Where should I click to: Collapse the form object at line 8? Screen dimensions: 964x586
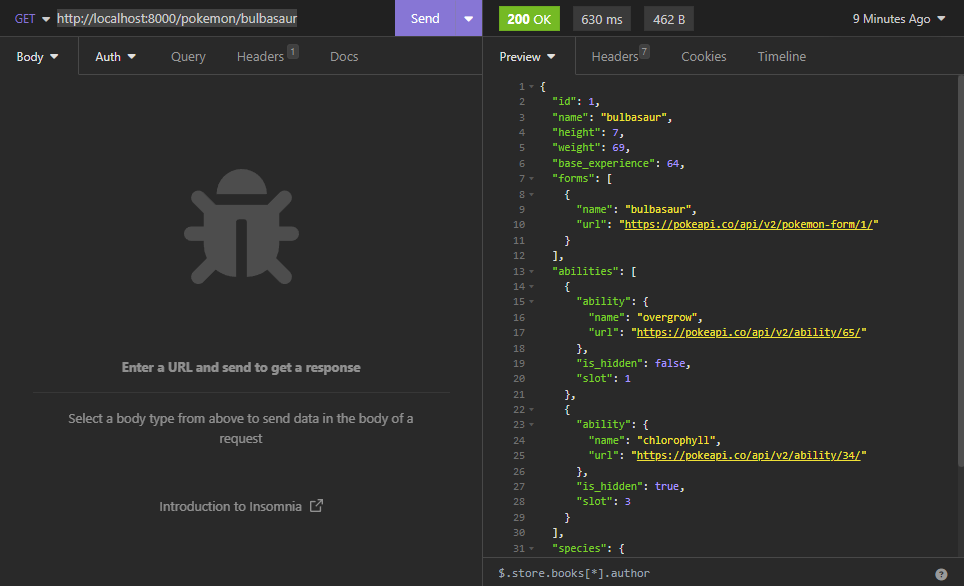pos(532,194)
